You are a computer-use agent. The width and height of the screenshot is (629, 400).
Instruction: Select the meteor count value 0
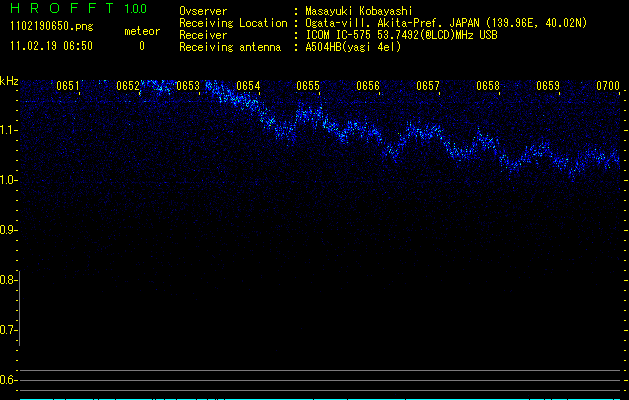click(141, 46)
